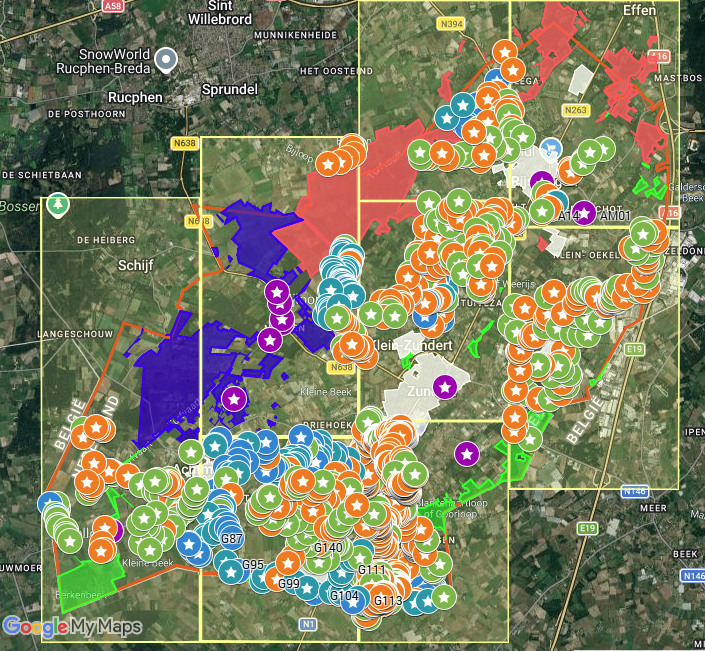Click the green star marker near Achtmaal label

[x=191, y=452]
